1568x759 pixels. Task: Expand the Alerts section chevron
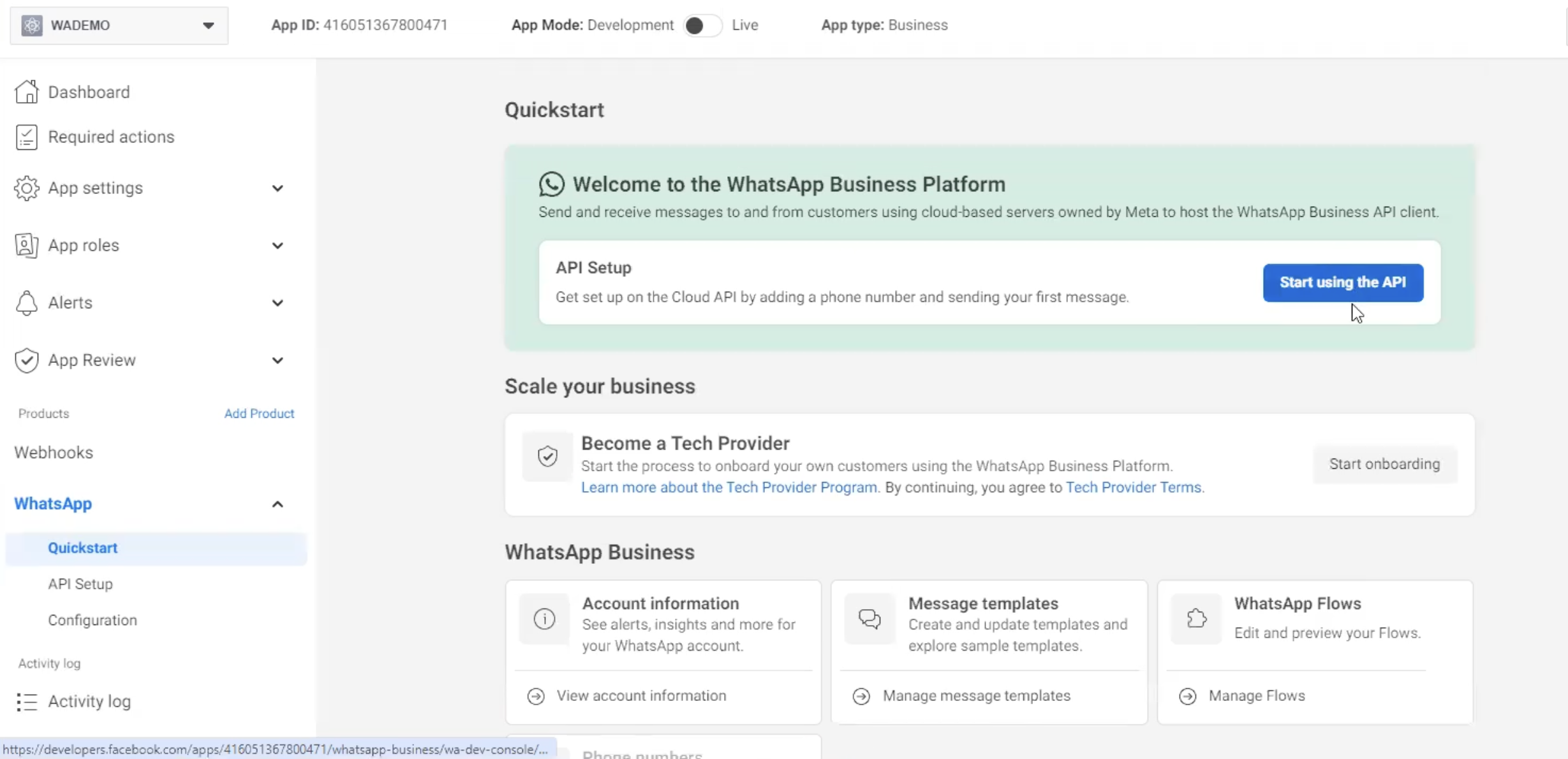click(x=277, y=303)
